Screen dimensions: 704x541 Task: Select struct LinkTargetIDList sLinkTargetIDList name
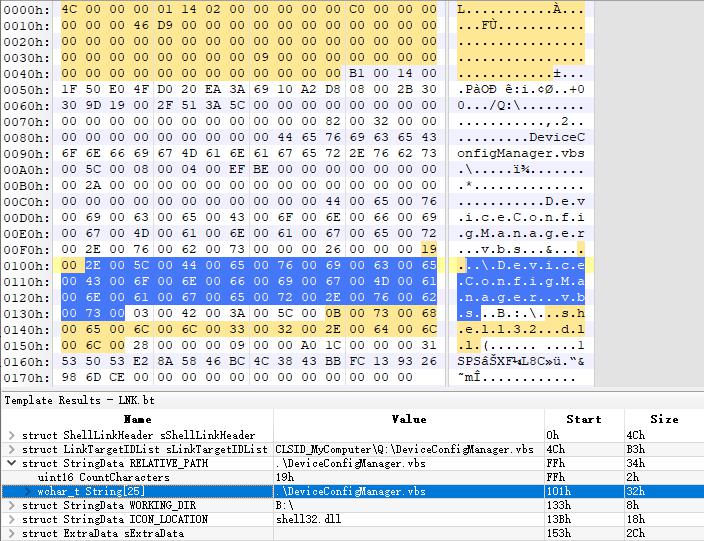(x=145, y=449)
